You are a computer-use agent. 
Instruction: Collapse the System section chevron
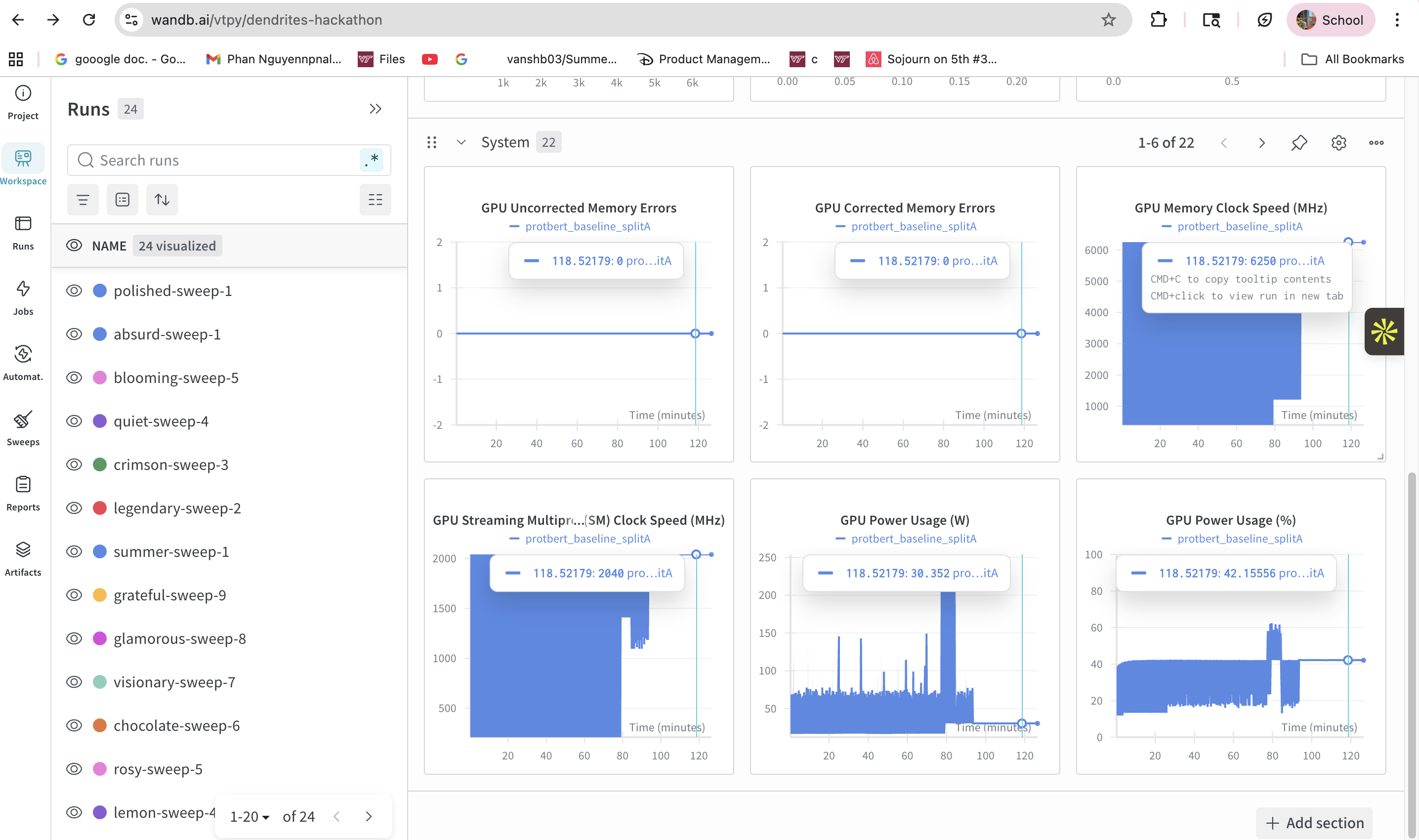pos(461,143)
